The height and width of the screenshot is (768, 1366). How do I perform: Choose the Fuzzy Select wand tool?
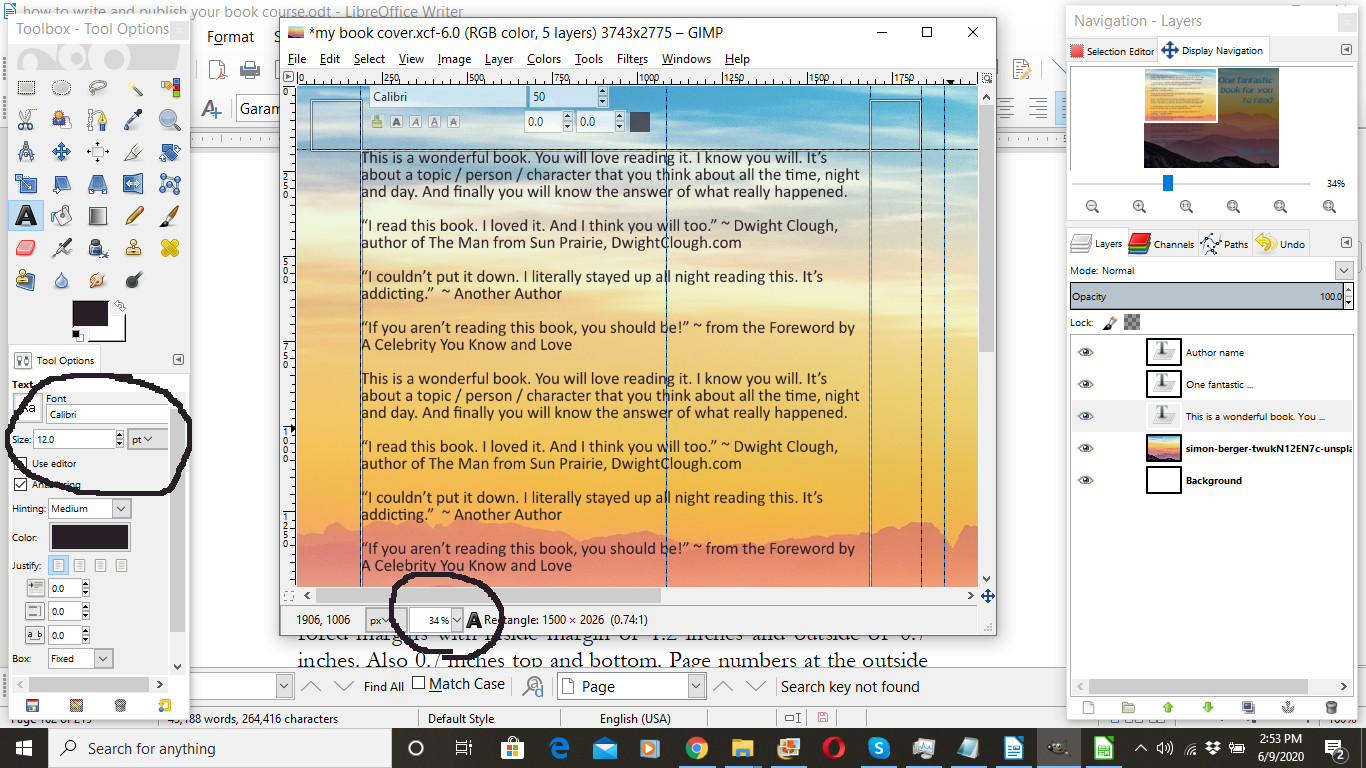pyautogui.click(x=134, y=88)
